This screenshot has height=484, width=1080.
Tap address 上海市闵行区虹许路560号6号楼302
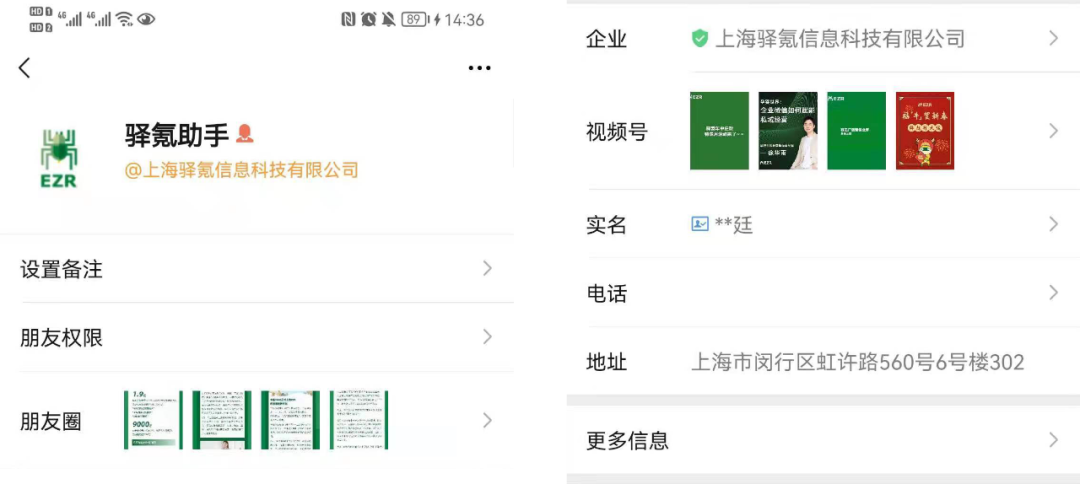(x=858, y=362)
